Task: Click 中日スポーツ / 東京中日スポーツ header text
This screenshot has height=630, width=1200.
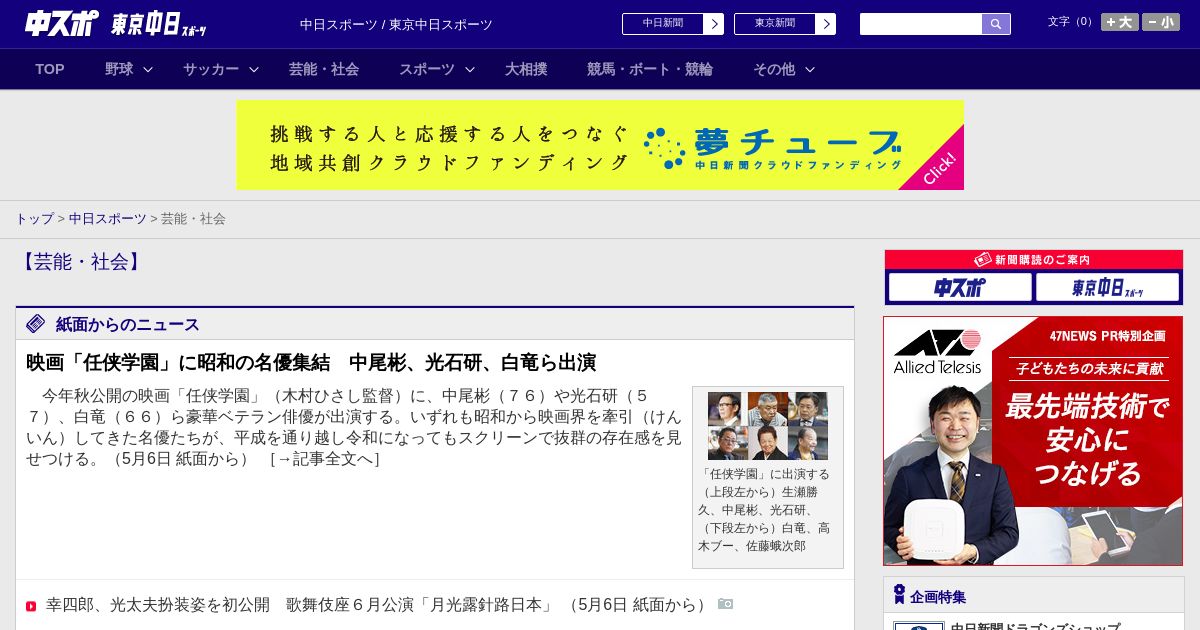Action: [396, 24]
